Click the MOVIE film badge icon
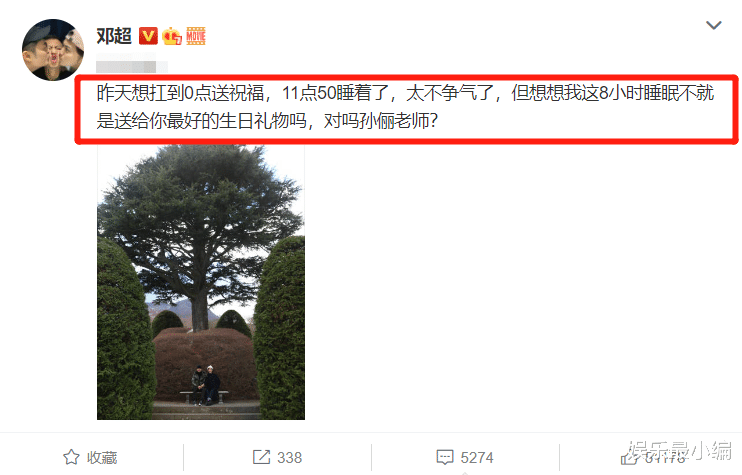The width and height of the screenshot is (742, 475). click(x=196, y=36)
